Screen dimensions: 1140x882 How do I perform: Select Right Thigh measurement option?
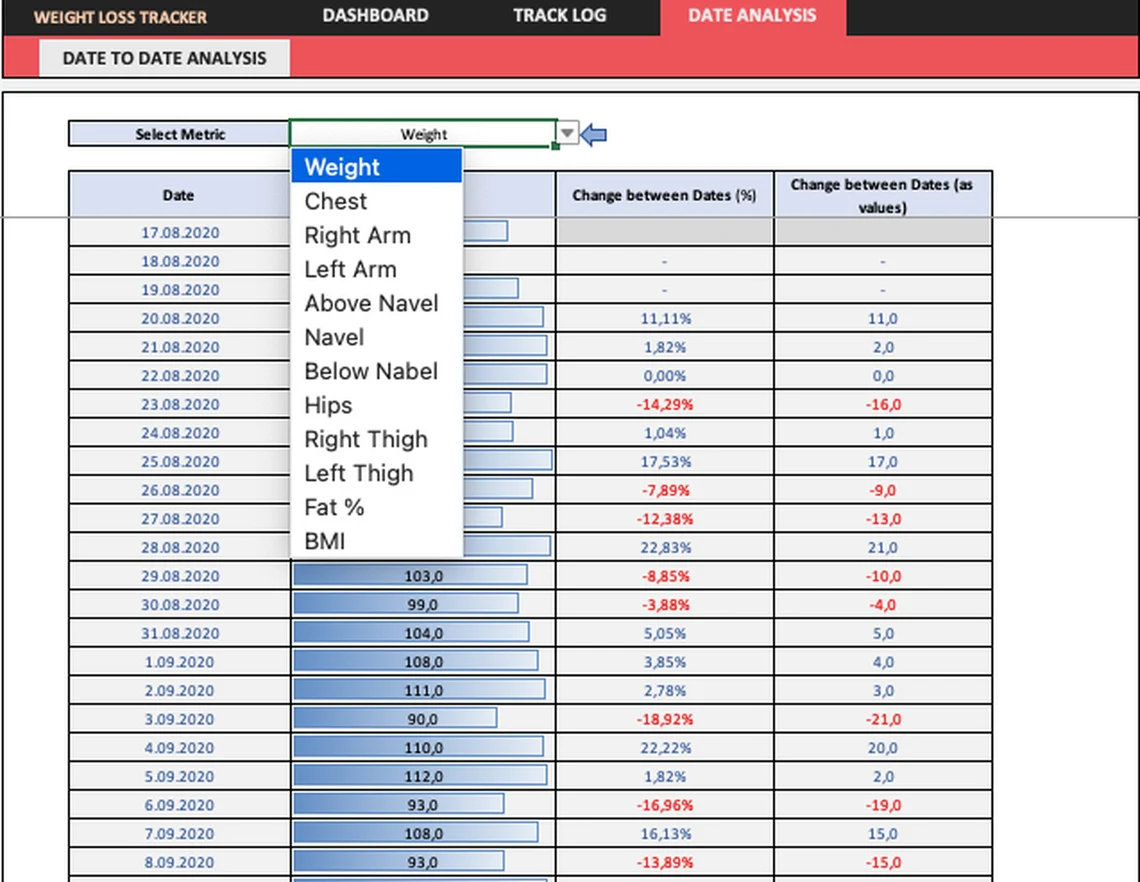click(366, 439)
